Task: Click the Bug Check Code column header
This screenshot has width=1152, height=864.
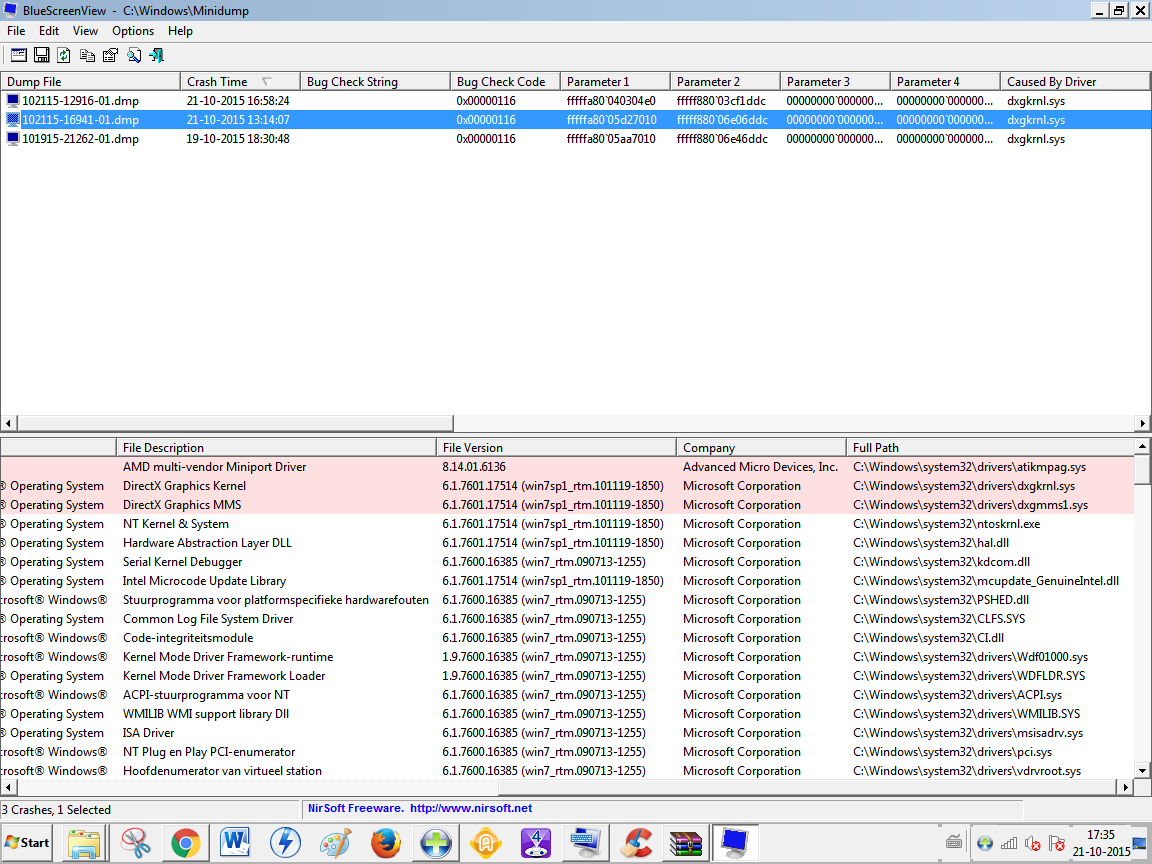Action: click(505, 82)
